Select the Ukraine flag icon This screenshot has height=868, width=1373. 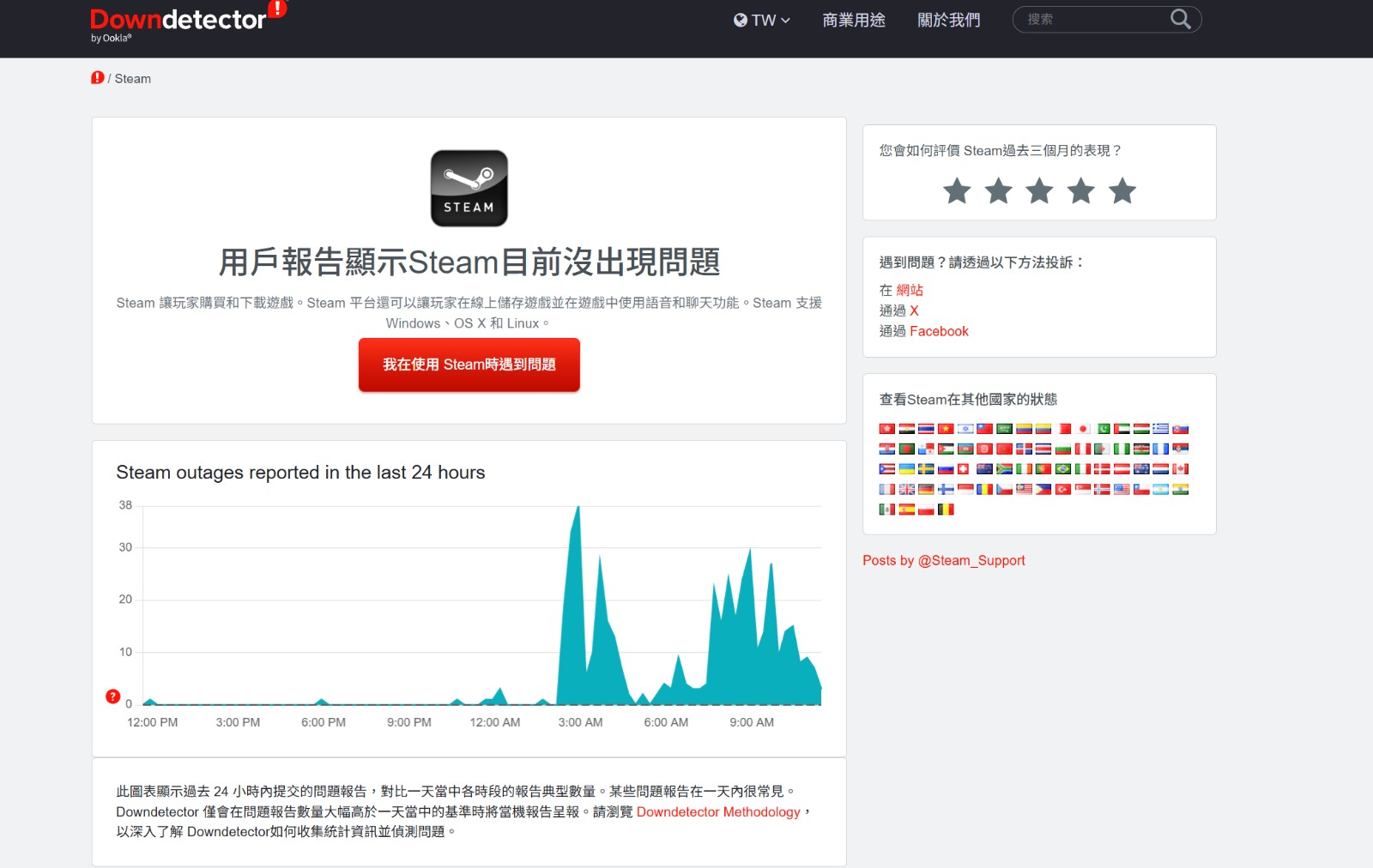pos(907,468)
